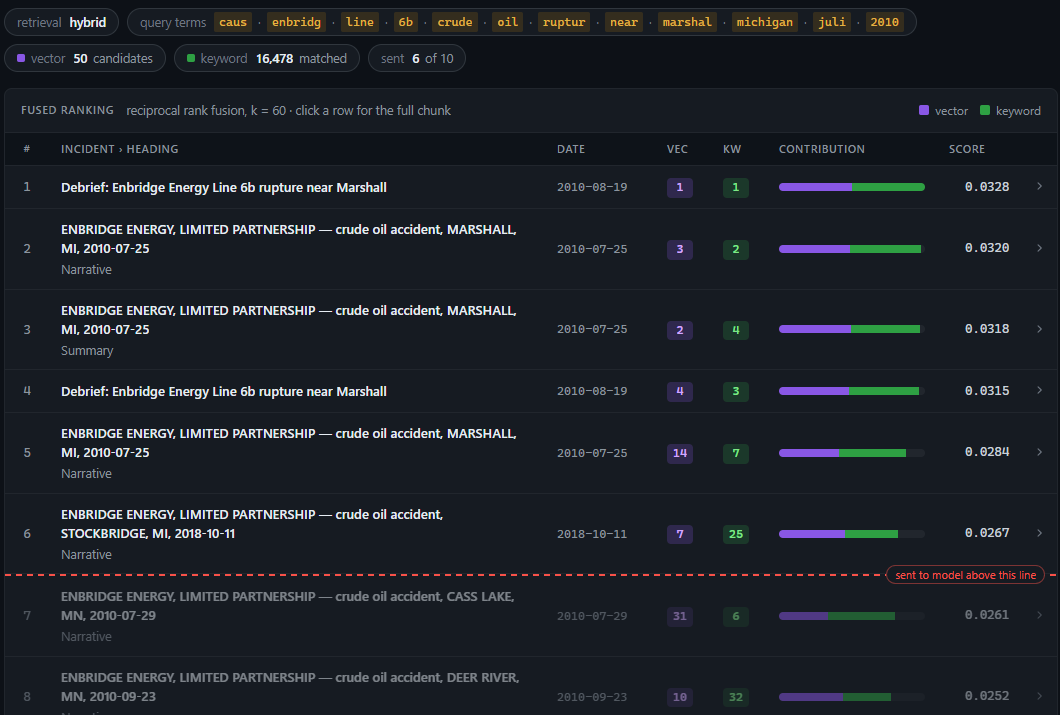Click the 'caus' query term chip
Viewport: 1060px width, 715px height.
[x=233, y=22]
